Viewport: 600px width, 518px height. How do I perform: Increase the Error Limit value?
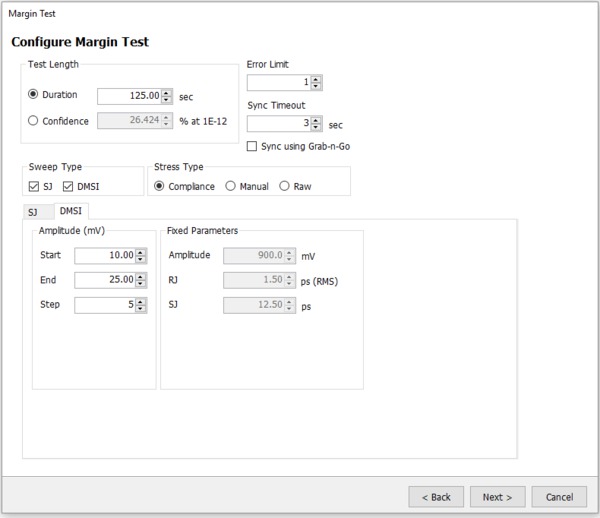pyautogui.click(x=316, y=79)
